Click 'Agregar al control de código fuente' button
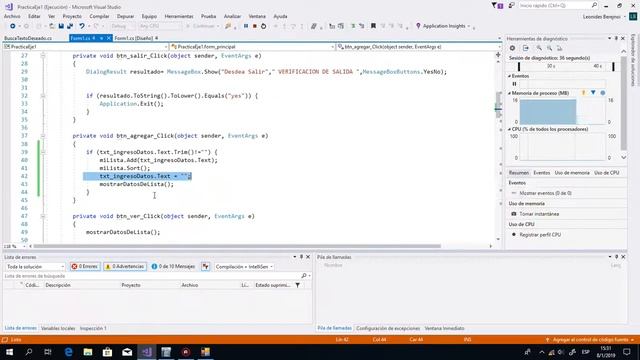Screen dimensions: 640x360 (x=590, y=340)
